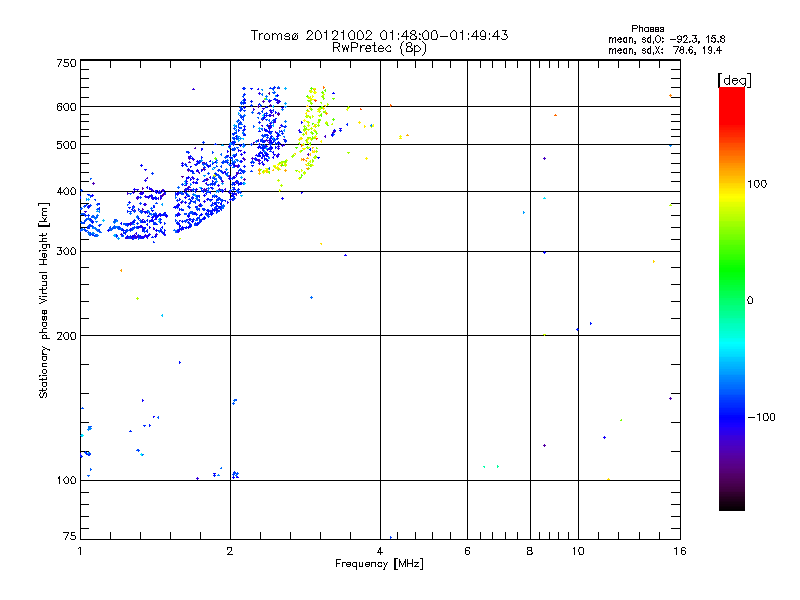Viewport: 800px width, 600px height.
Task: Click the 'RwPretec (8p)' subtitle
Action: pos(379,48)
